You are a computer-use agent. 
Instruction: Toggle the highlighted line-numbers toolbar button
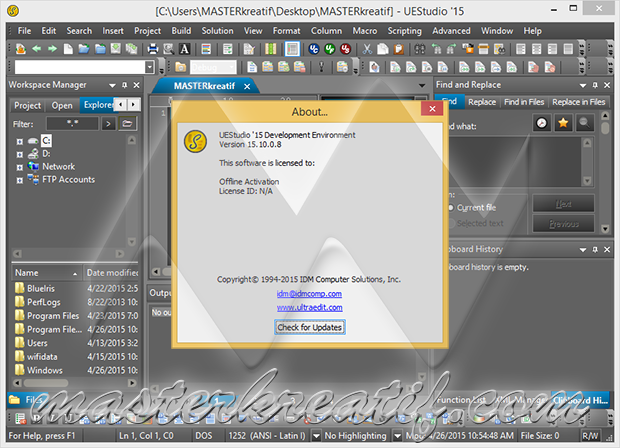(x=292, y=49)
